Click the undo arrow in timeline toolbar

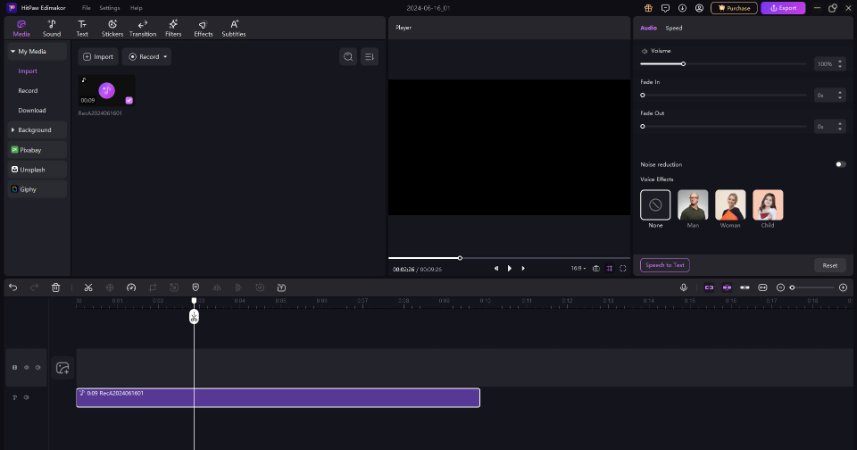click(13, 288)
